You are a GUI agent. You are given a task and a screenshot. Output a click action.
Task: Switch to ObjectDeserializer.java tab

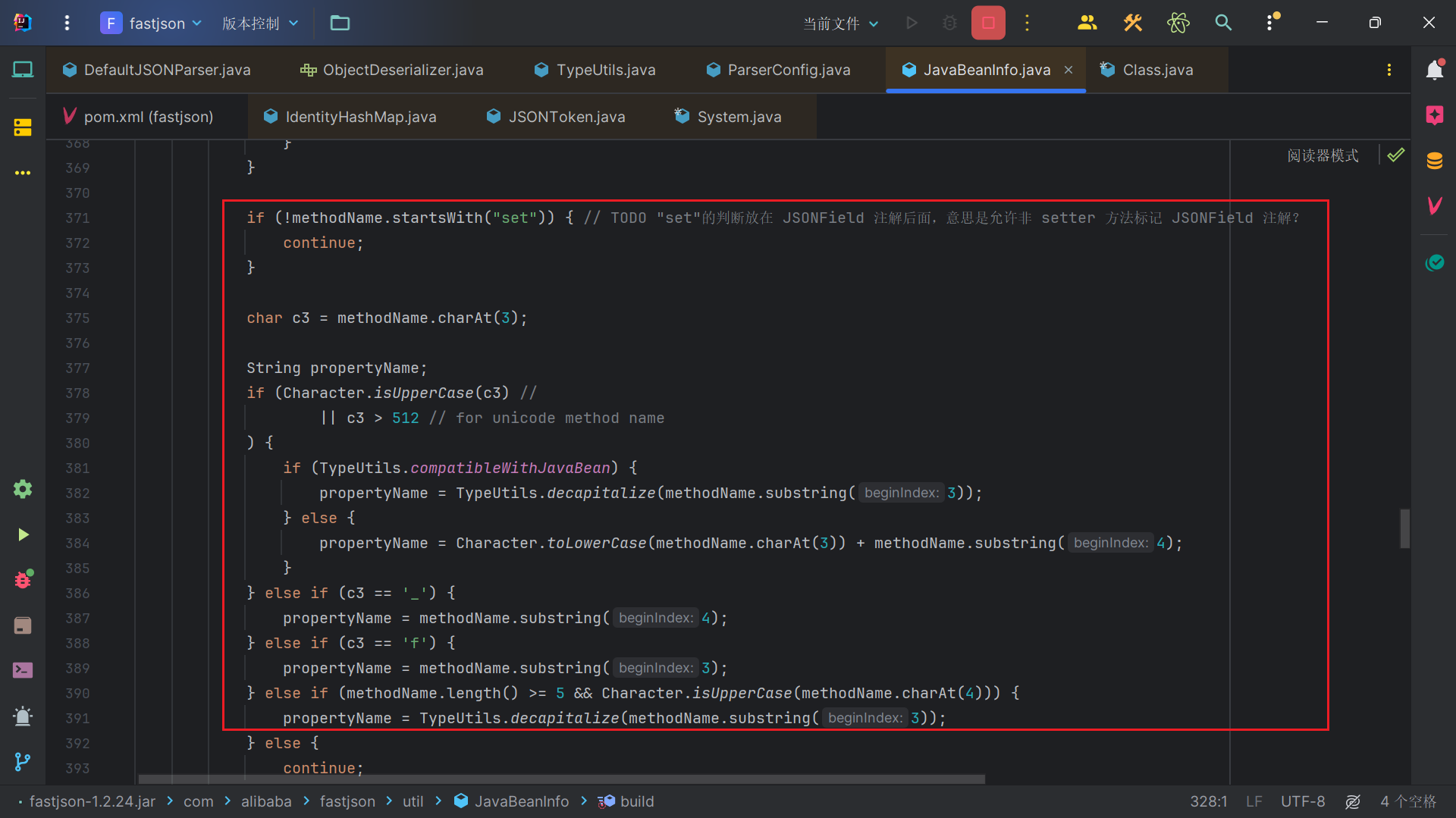[392, 70]
